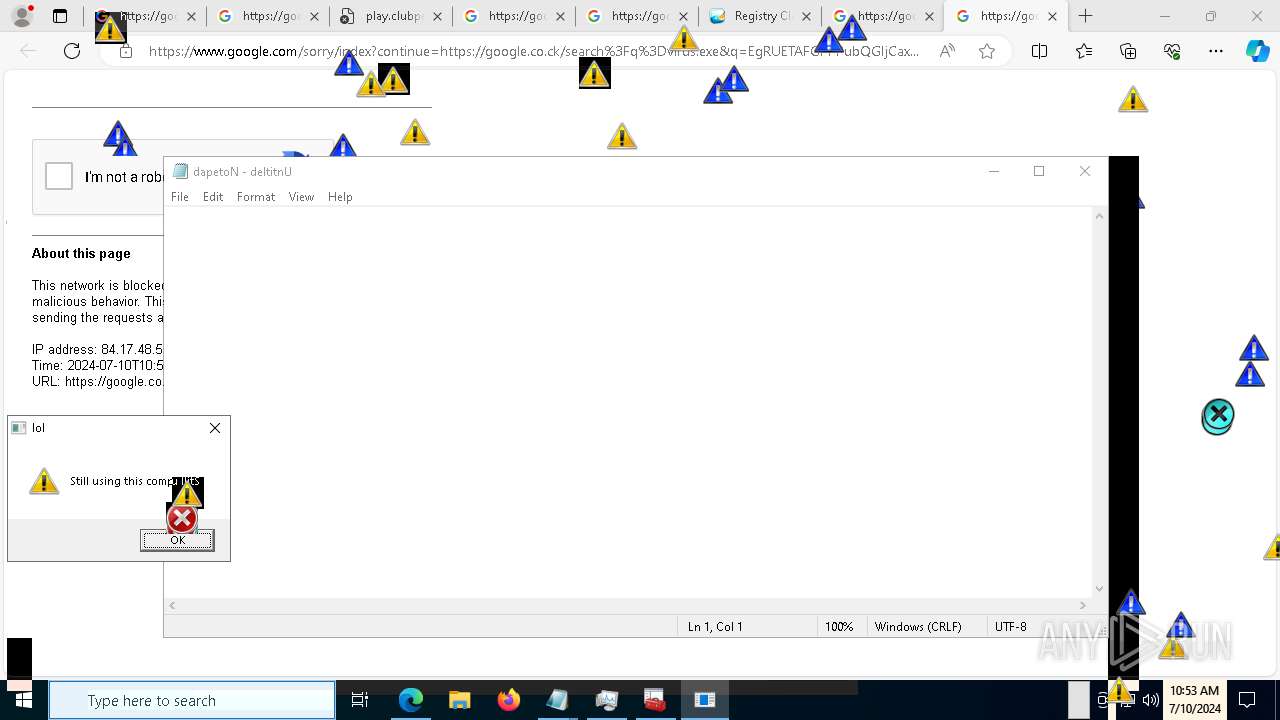Add a new browser tab
Image resolution: width=1280 pixels, height=720 pixels.
pyautogui.click(x=1085, y=16)
